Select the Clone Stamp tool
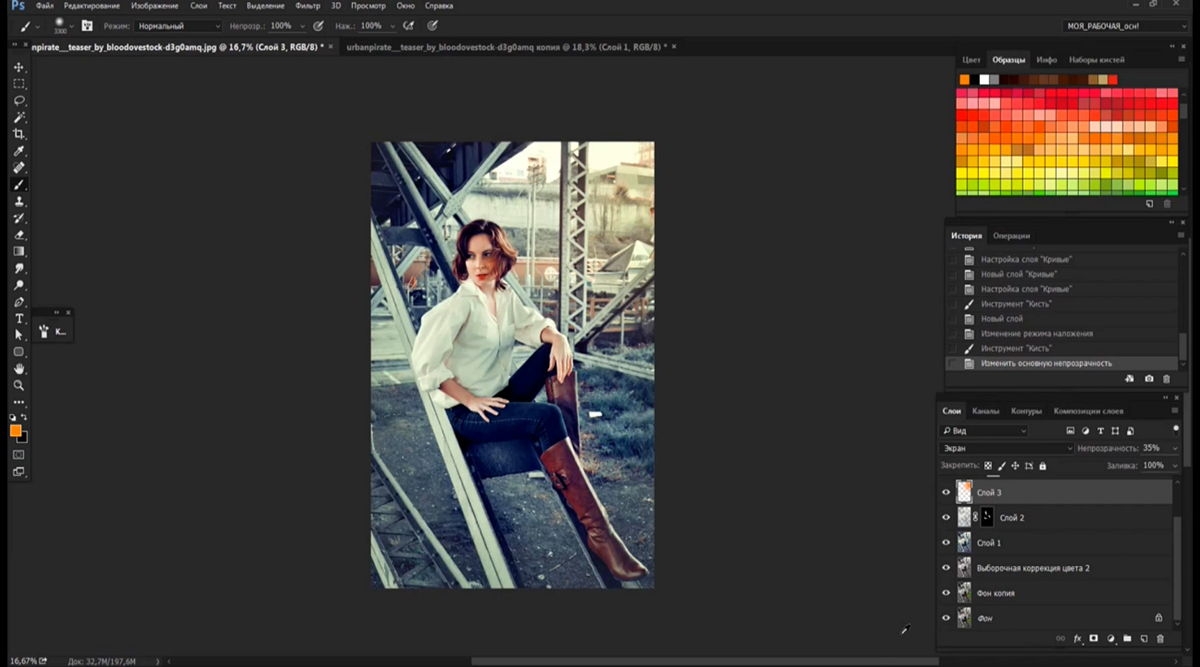The width and height of the screenshot is (1200, 667). [x=19, y=201]
